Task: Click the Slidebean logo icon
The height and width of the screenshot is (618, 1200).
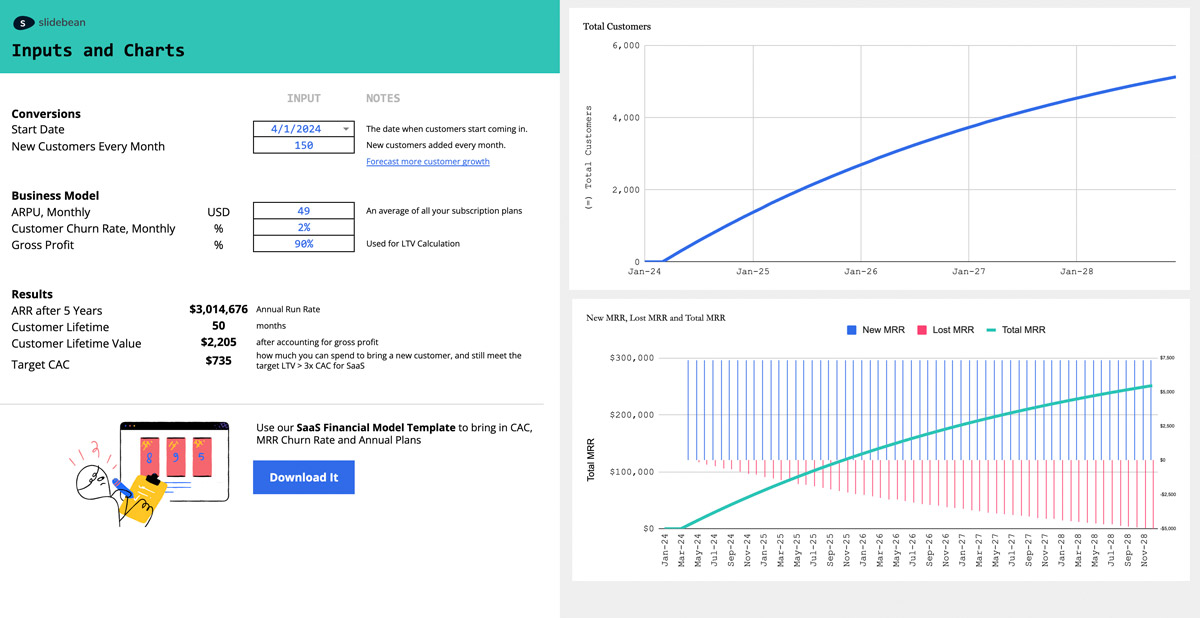Action: pyautogui.click(x=22, y=22)
